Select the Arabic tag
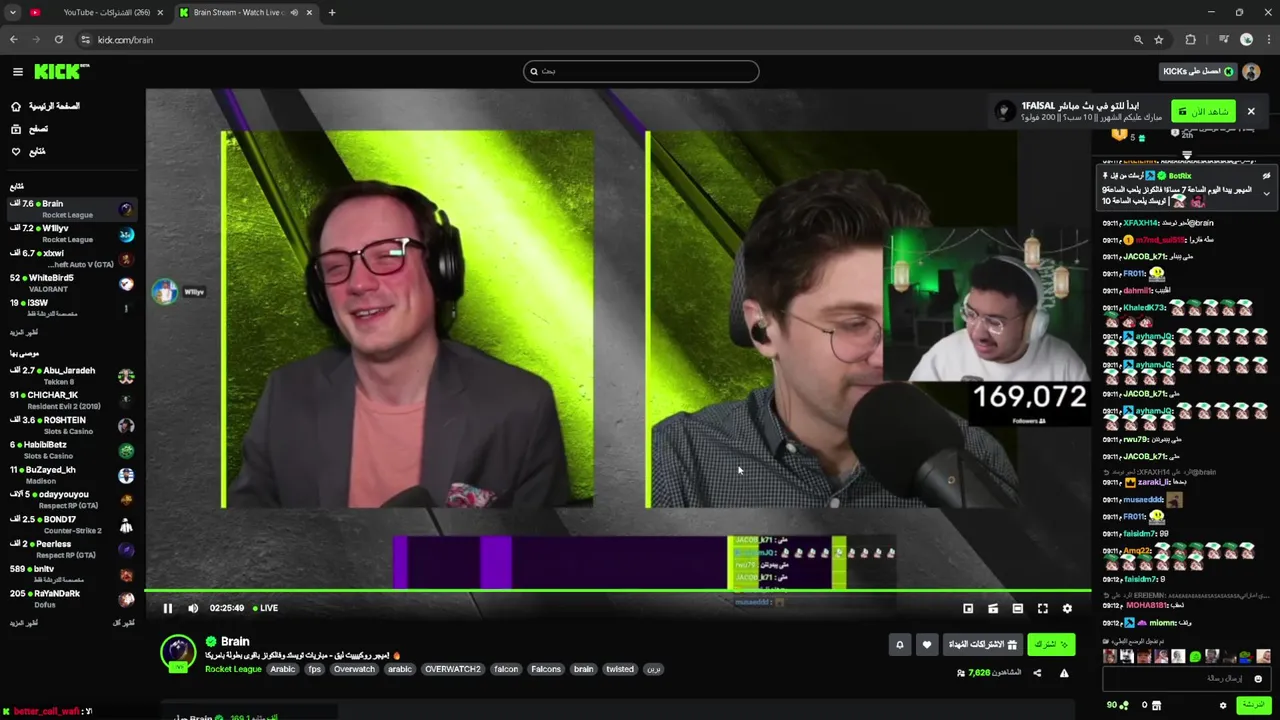 pyautogui.click(x=283, y=669)
